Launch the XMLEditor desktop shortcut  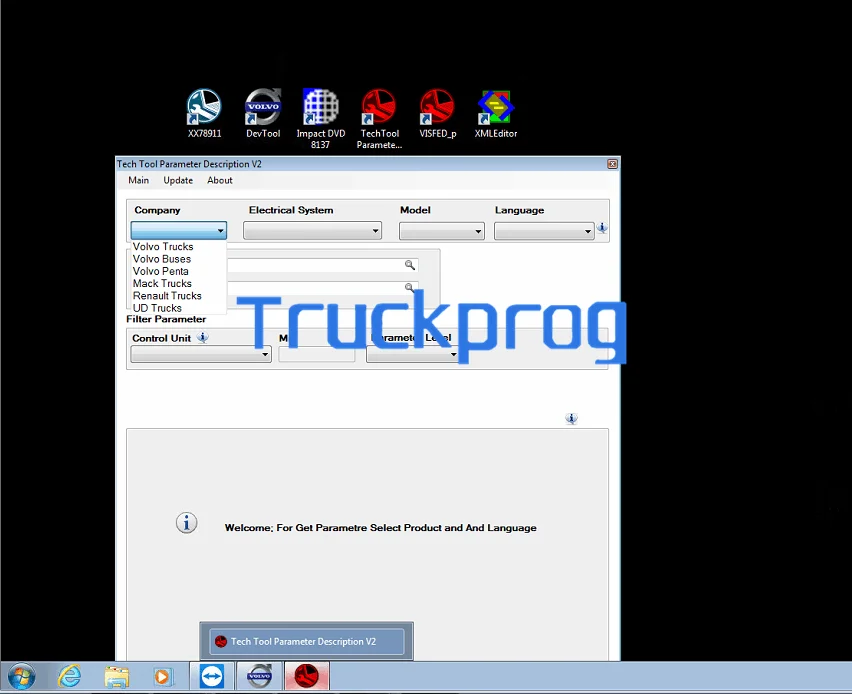coord(496,113)
